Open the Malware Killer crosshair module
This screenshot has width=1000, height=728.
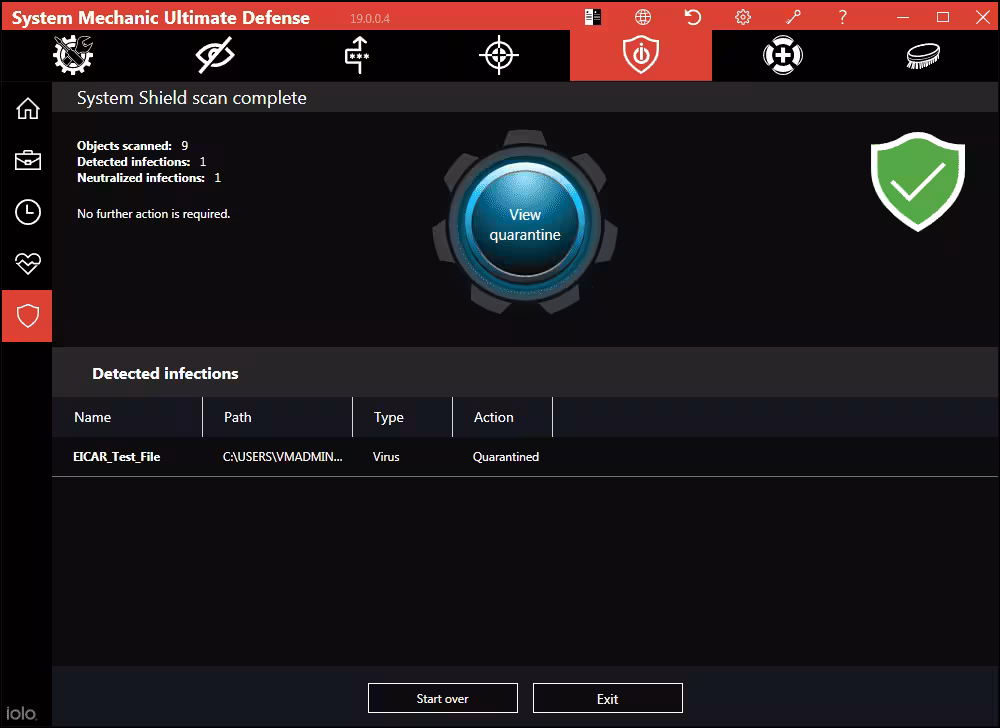pyautogui.click(x=499, y=55)
